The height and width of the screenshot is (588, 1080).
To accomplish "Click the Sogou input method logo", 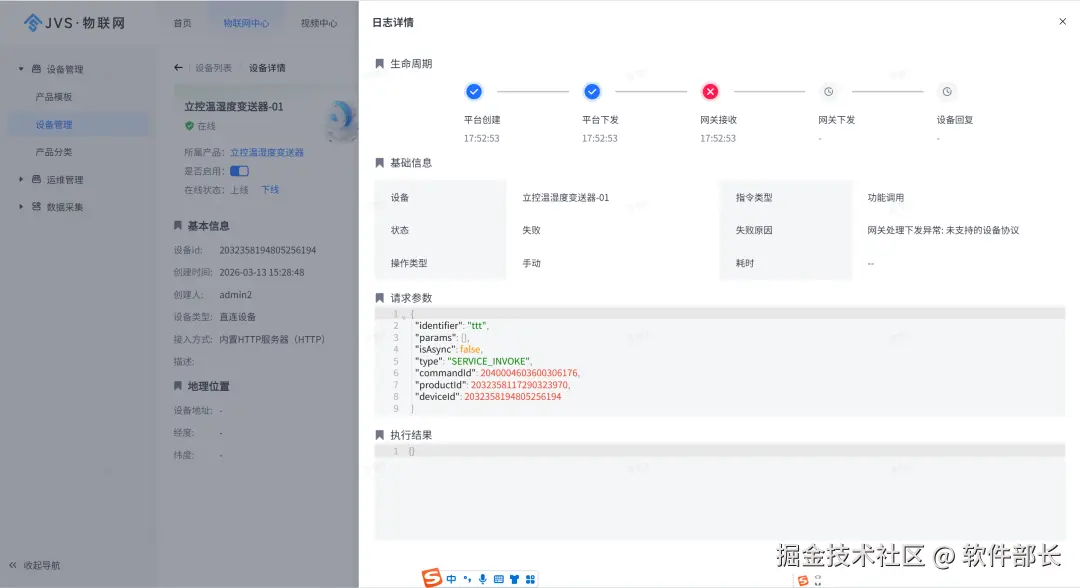I will (432, 578).
